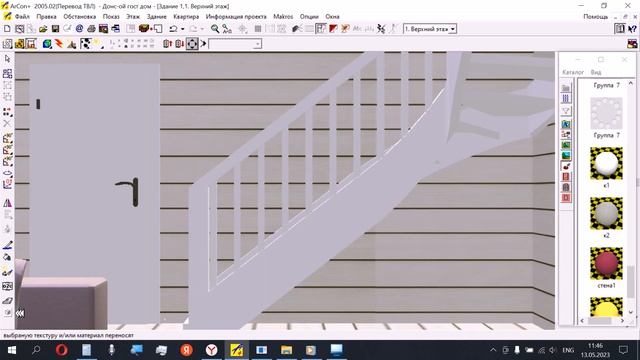Pick the yellow material swatch at catalog bottom
This screenshot has height=360, width=640.
pyautogui.click(x=606, y=307)
